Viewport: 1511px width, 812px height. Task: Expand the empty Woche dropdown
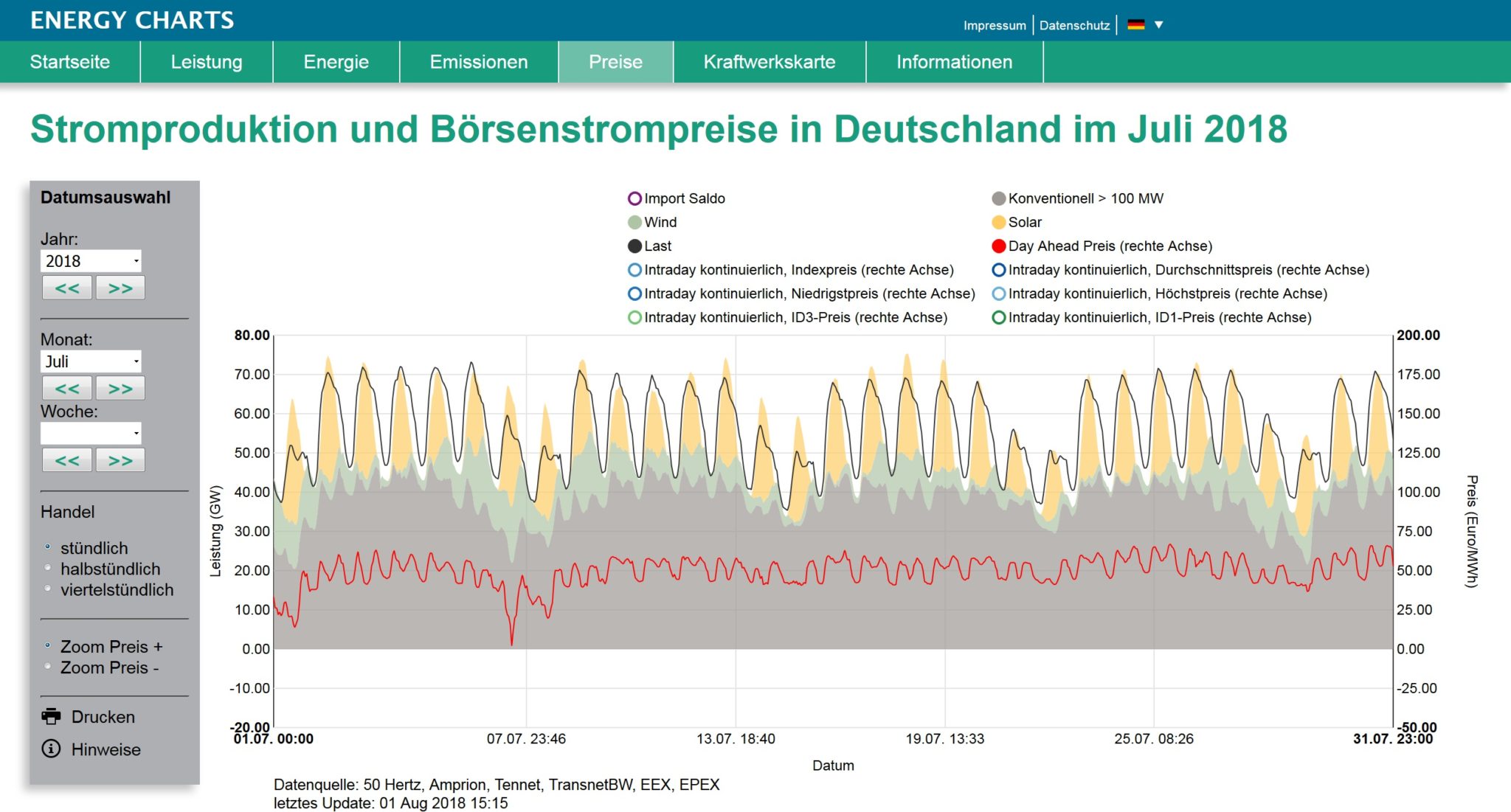point(91,433)
